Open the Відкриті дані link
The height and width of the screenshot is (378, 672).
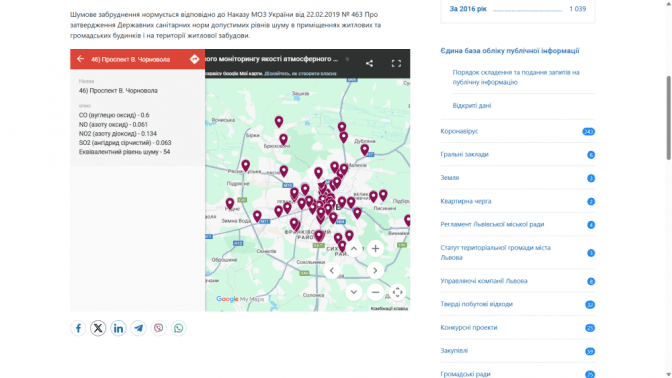coord(472,105)
